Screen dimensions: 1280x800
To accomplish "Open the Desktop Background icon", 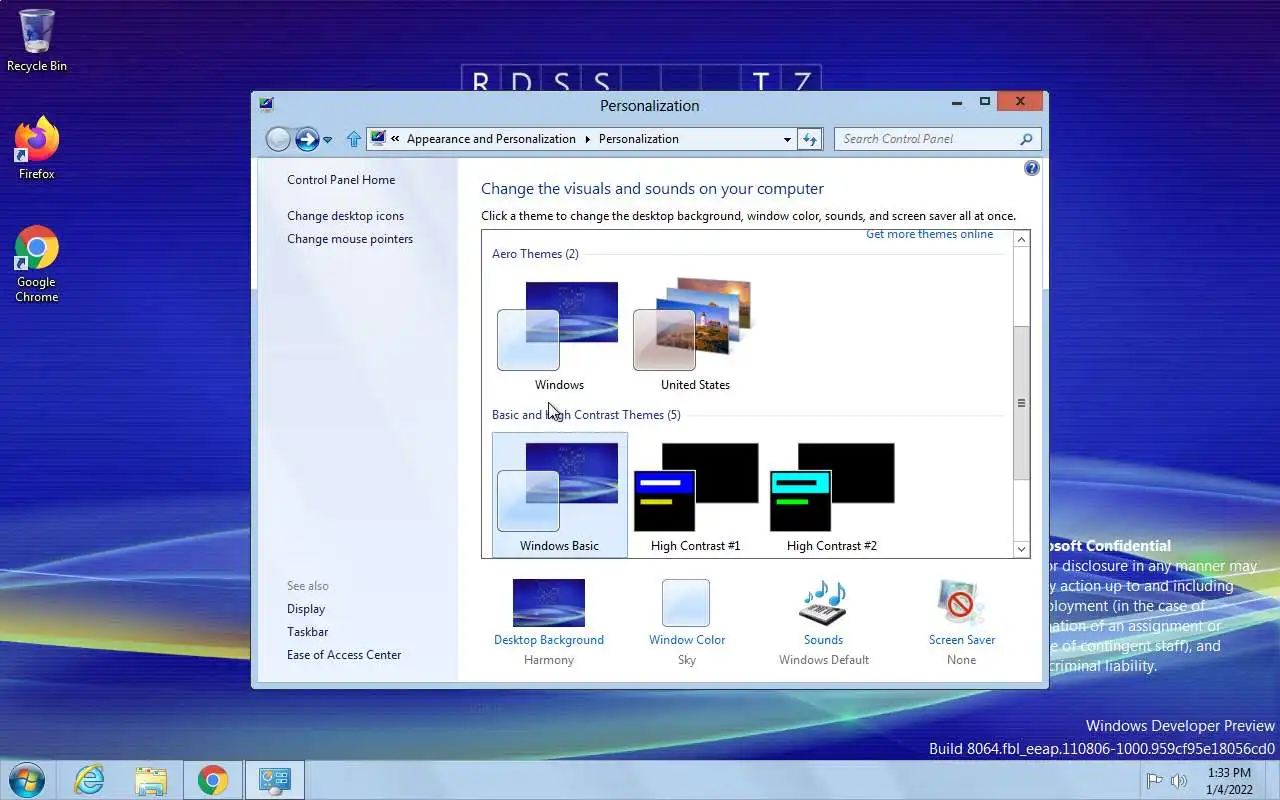I will click(549, 603).
